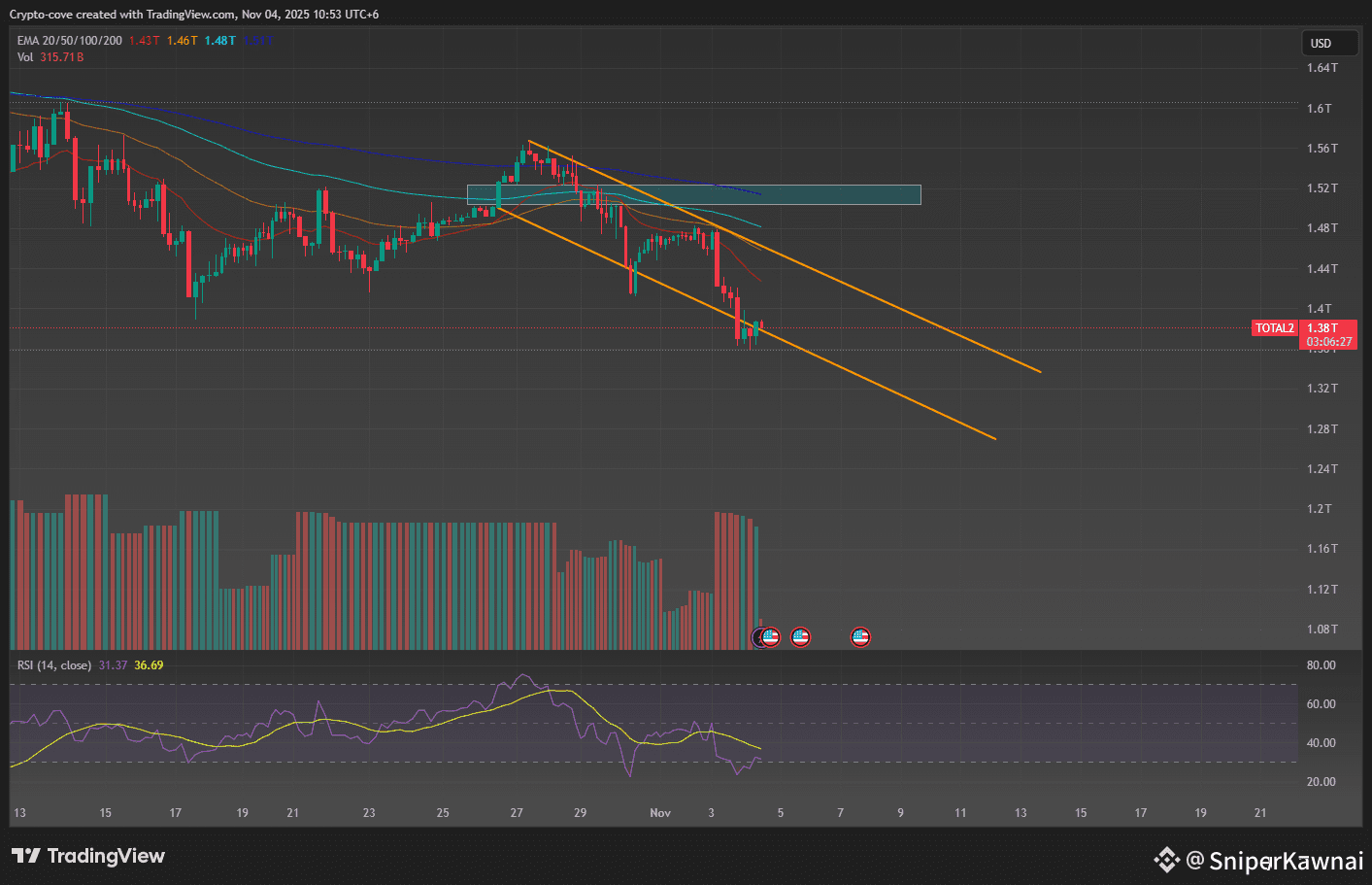Click the 1.56T price axis label
This screenshot has width=1372, height=885.
tap(1322, 149)
